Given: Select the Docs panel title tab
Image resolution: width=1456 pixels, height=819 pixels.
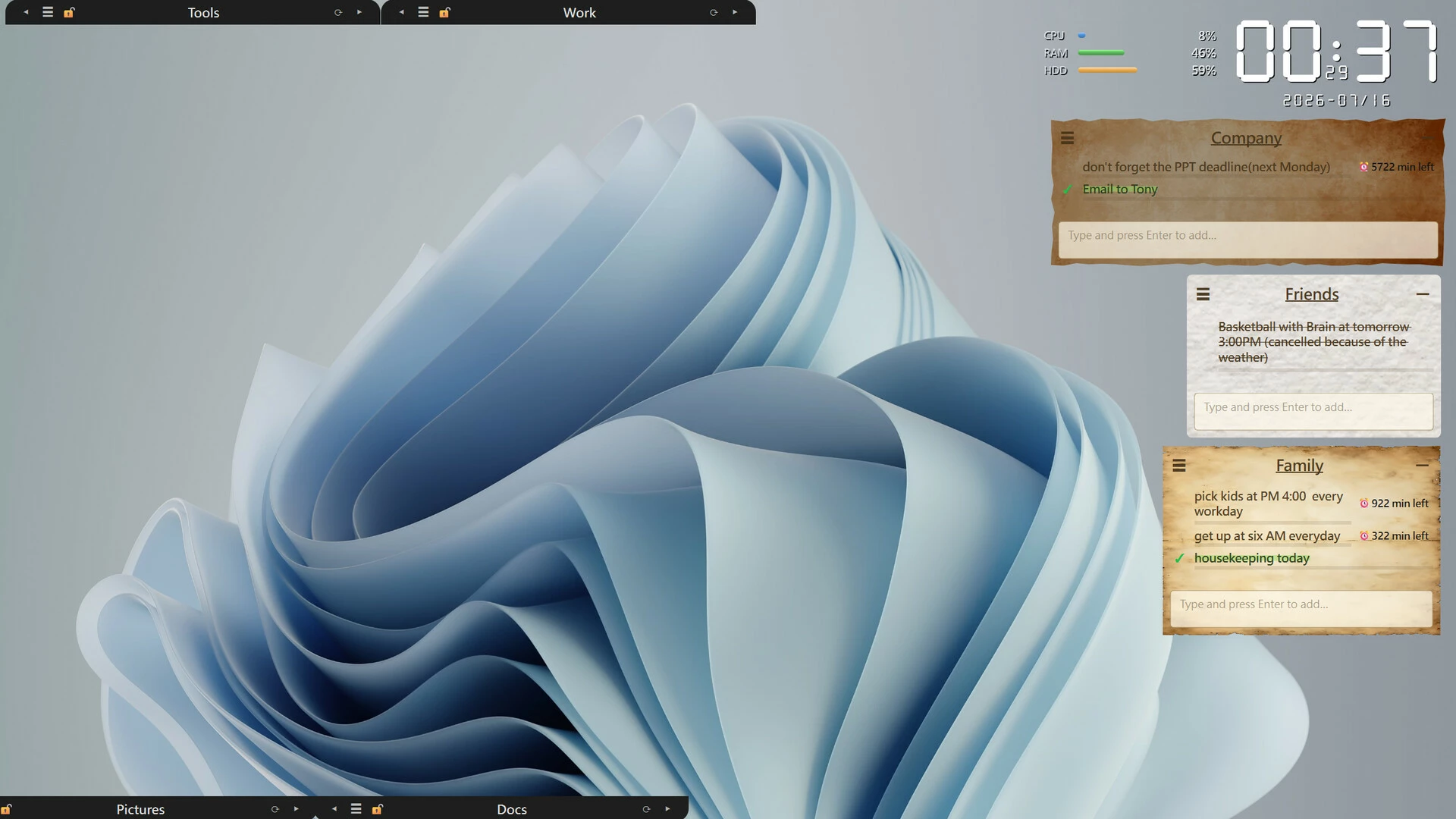Looking at the screenshot, I should (x=512, y=809).
